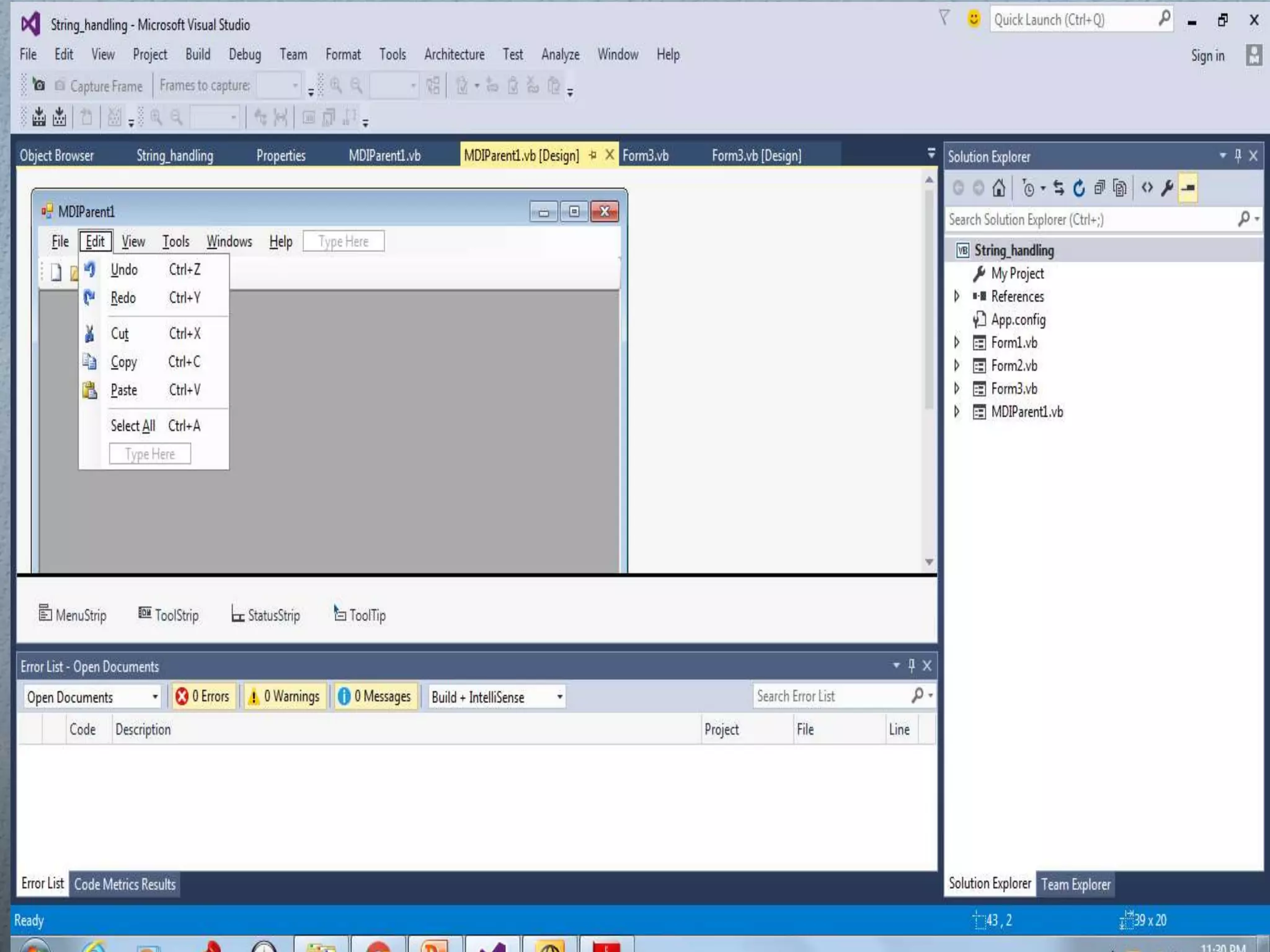The height and width of the screenshot is (952, 1270).
Task: Click the feedback smiley icon
Action: (x=974, y=19)
